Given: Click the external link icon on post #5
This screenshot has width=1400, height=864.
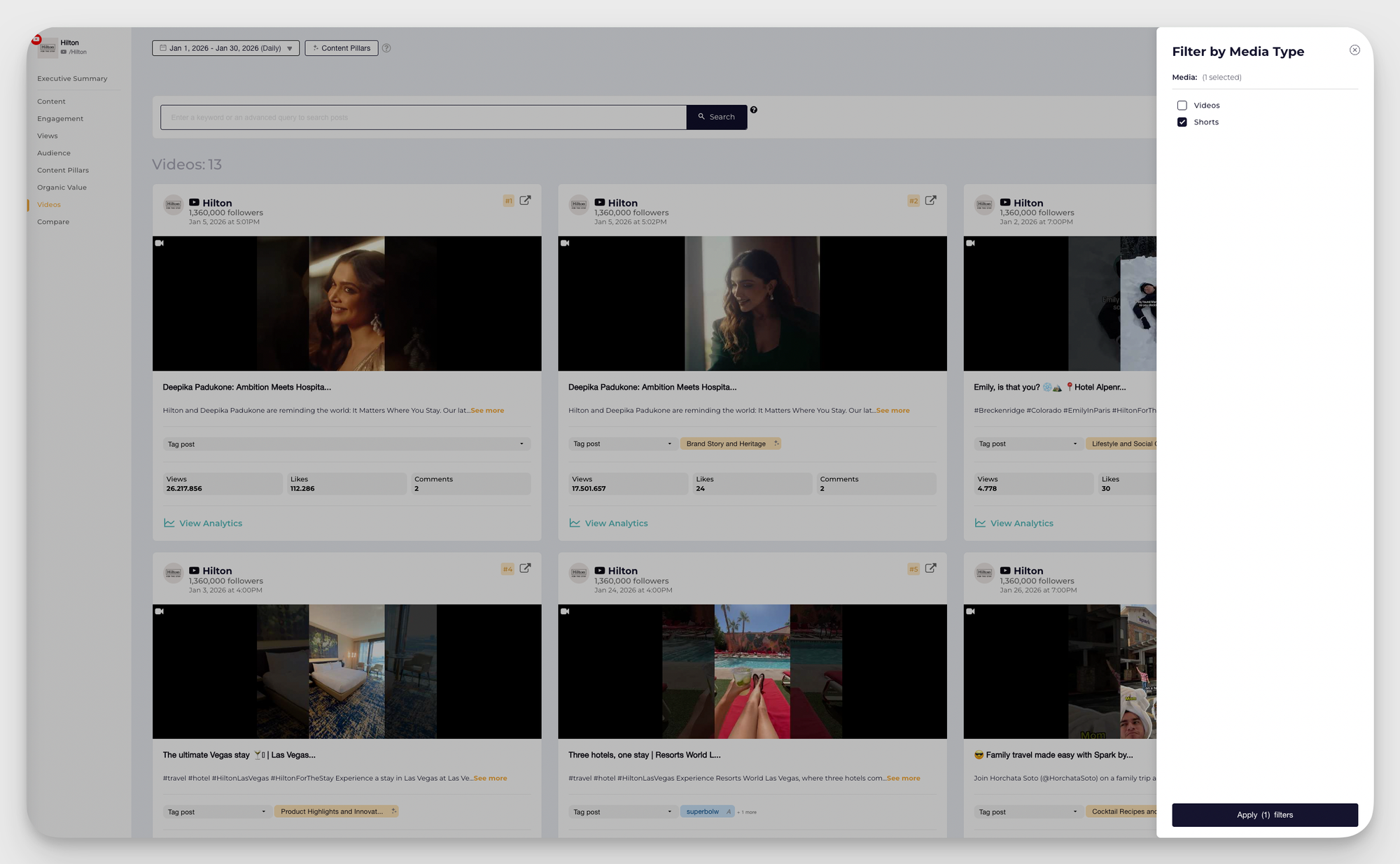Looking at the screenshot, I should (x=930, y=569).
